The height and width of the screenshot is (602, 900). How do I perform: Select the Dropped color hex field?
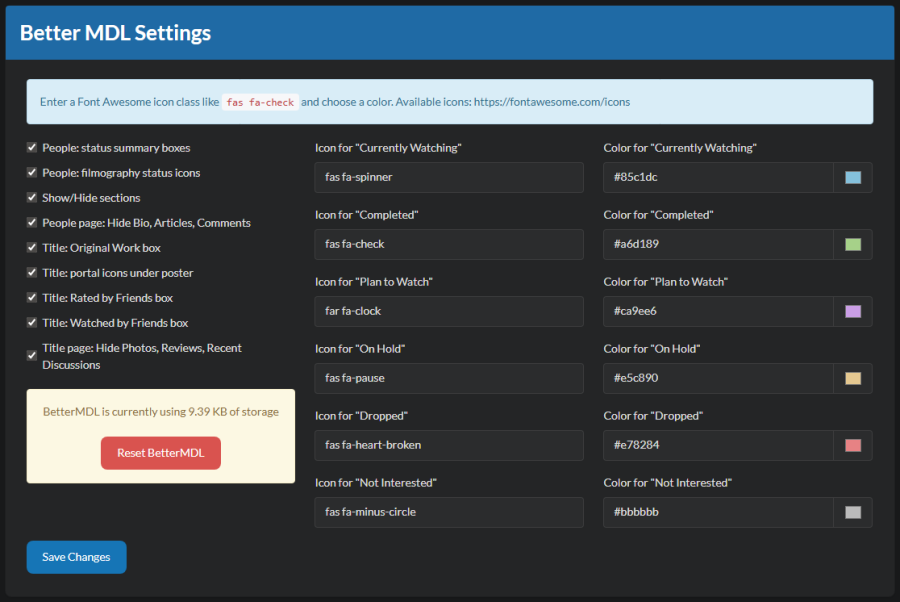(x=718, y=446)
